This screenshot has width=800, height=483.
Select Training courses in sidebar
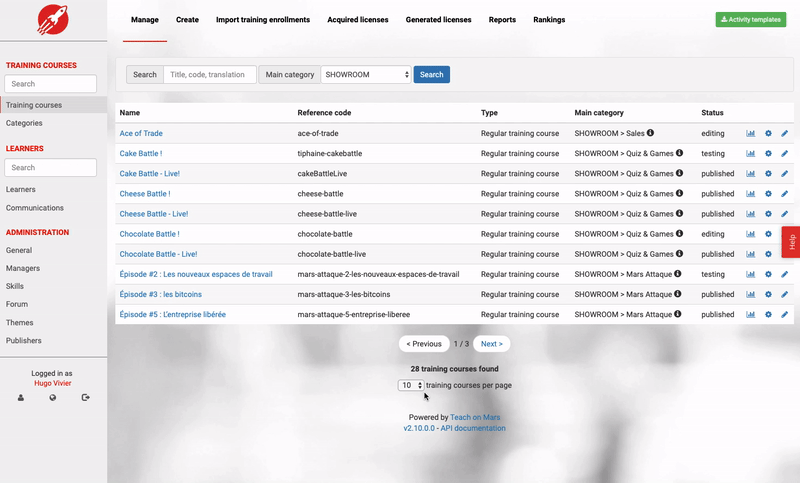tap(54, 105)
